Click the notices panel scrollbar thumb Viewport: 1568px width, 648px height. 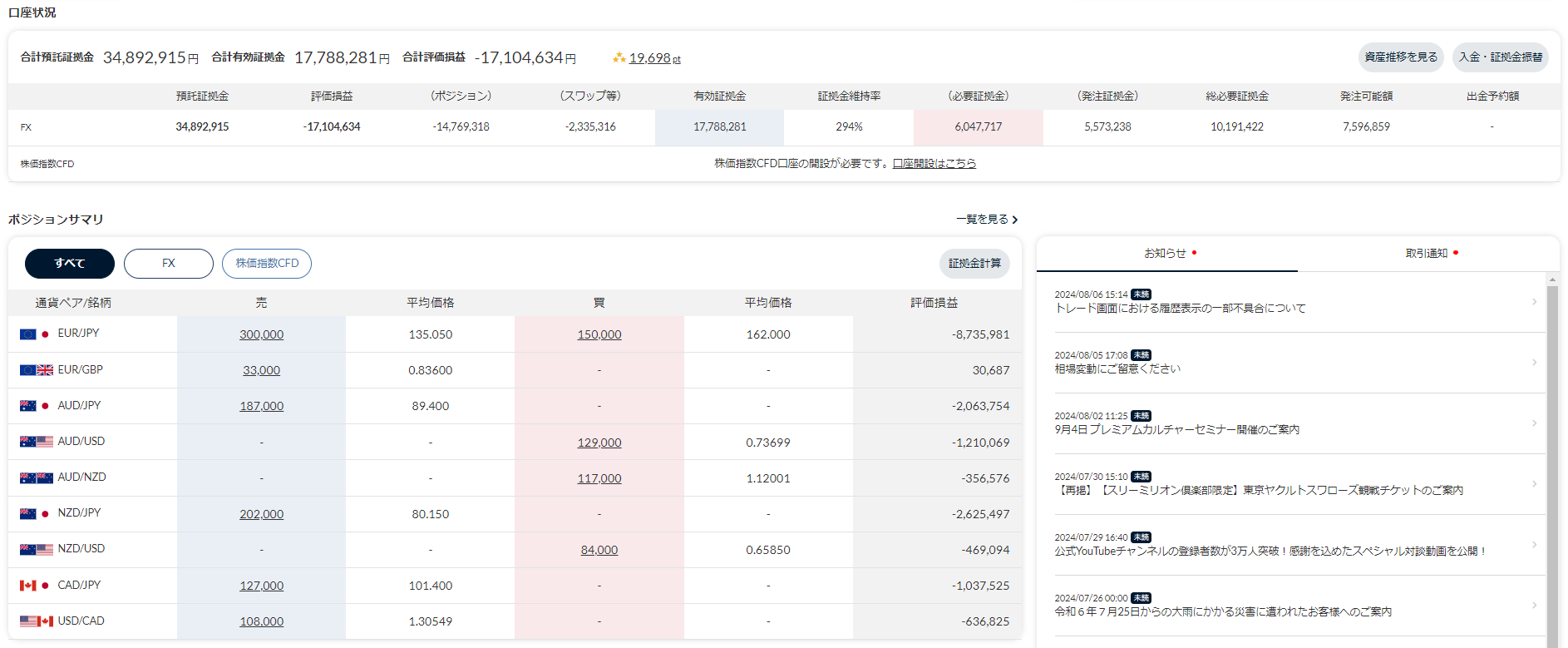(x=1552, y=466)
